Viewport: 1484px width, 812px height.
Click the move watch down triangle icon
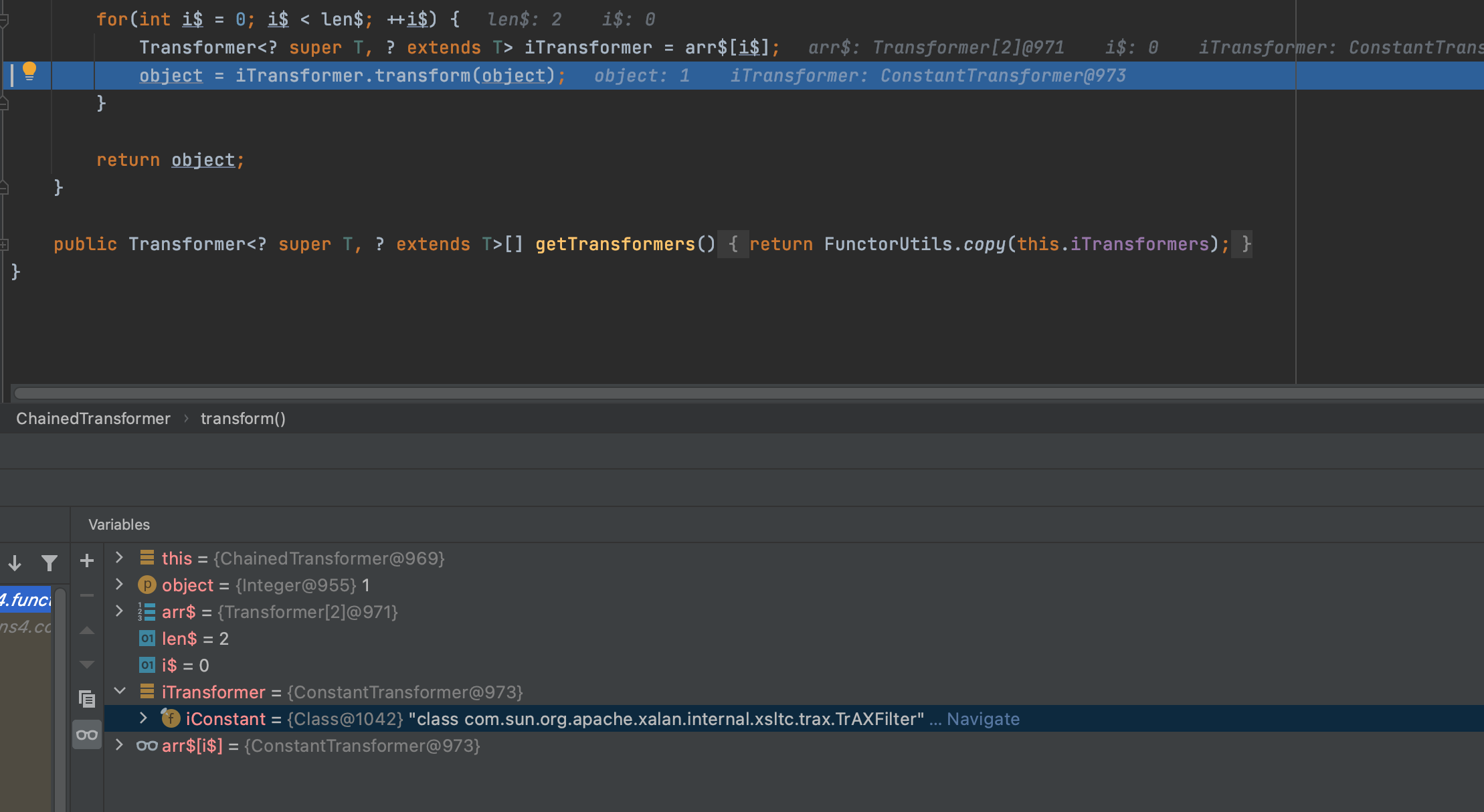87,664
